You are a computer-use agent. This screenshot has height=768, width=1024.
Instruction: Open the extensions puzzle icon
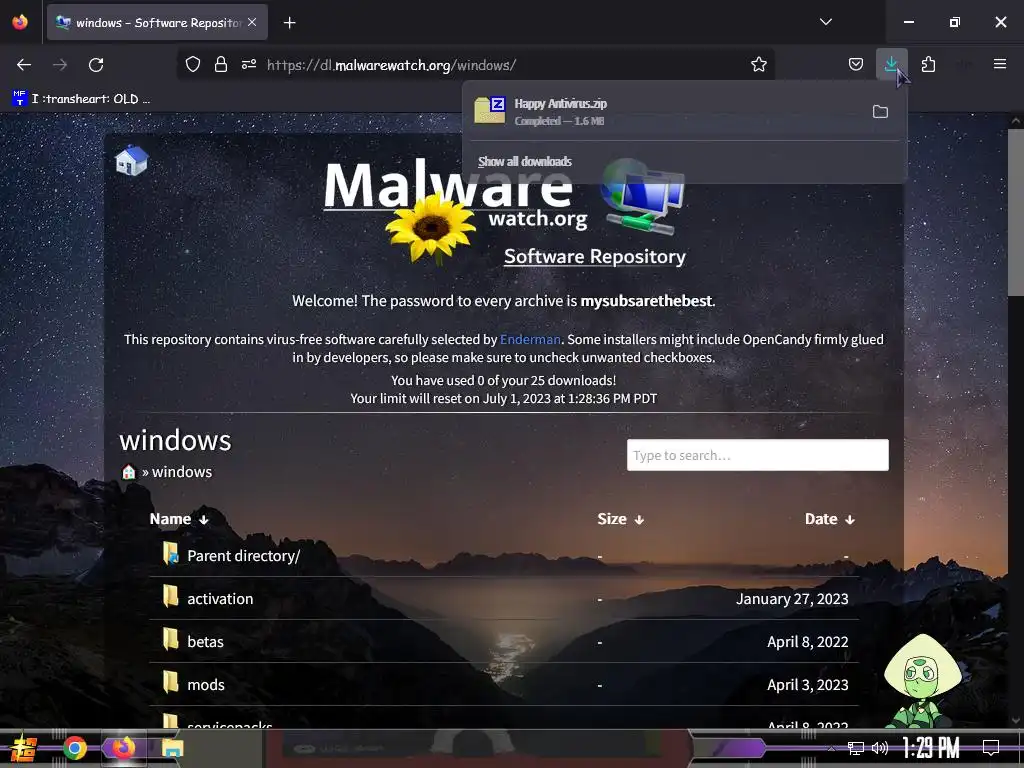tap(928, 64)
